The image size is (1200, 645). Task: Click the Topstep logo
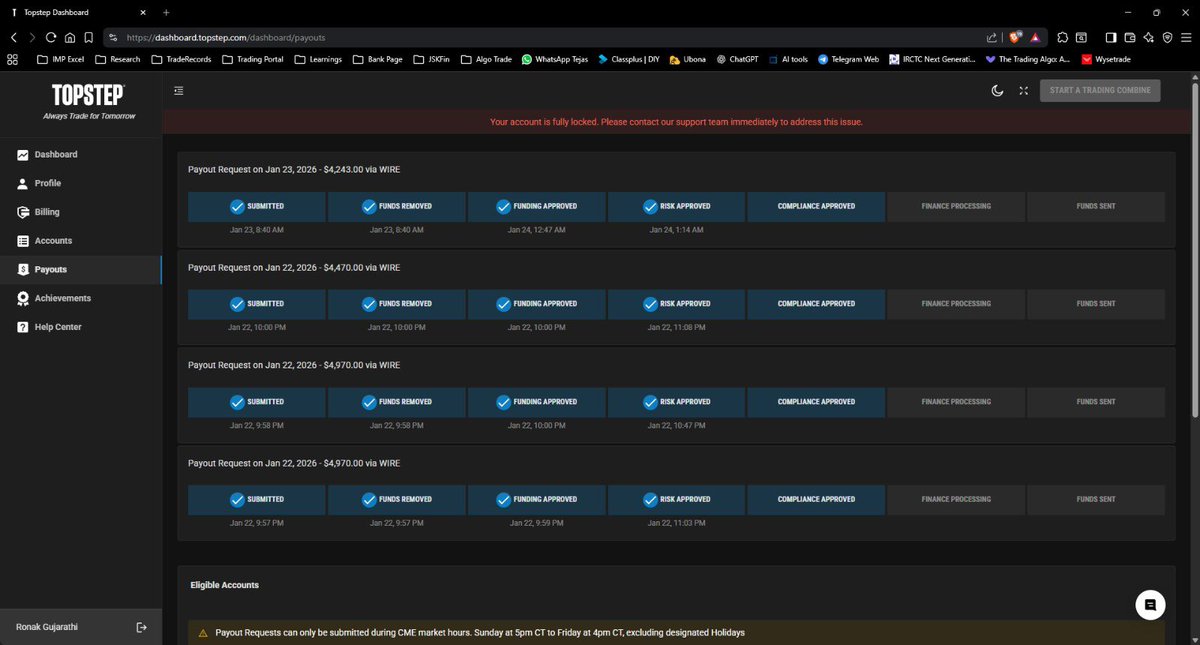89,101
